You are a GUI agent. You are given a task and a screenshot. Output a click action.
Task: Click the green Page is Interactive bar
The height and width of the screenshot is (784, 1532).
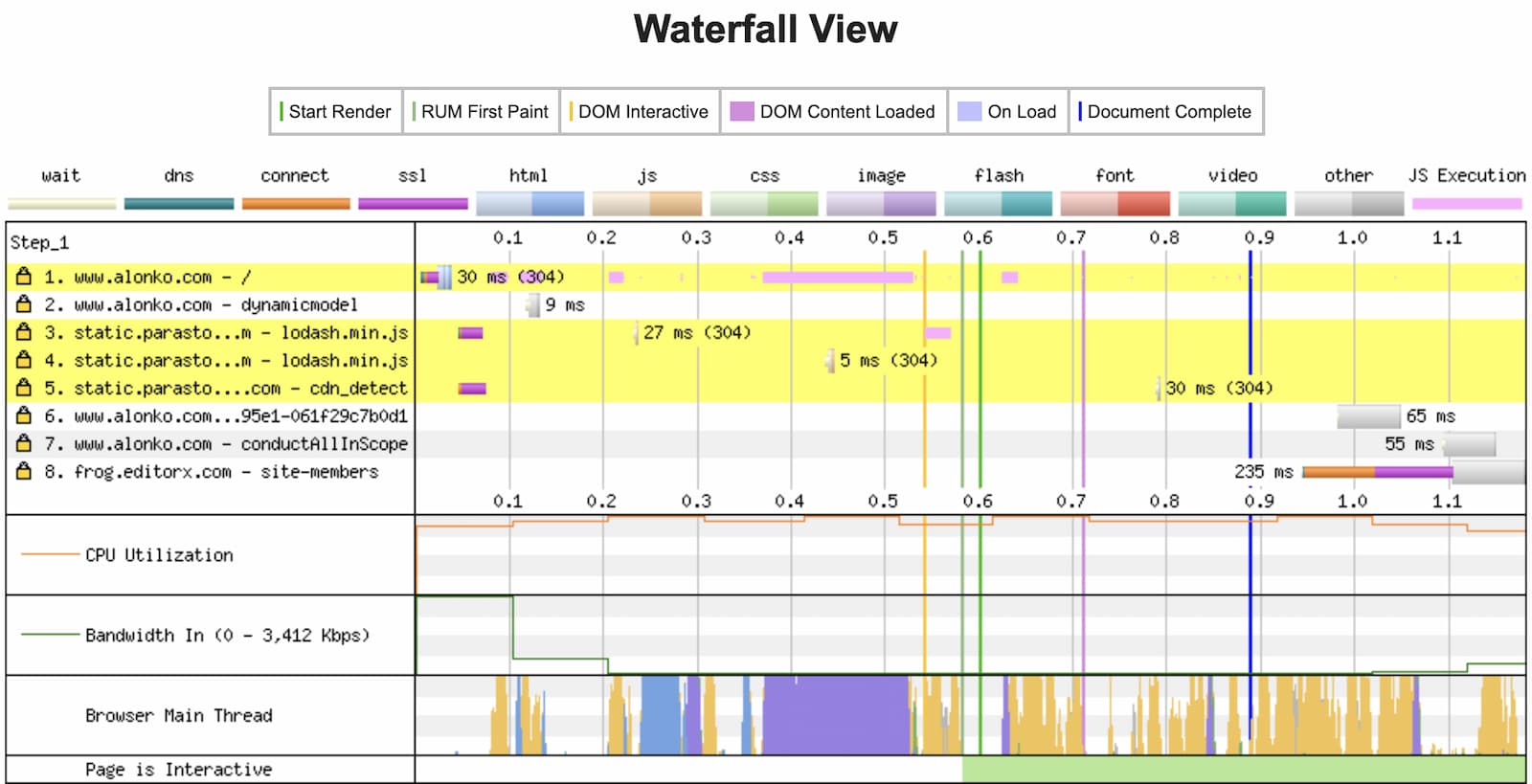tap(1243, 770)
